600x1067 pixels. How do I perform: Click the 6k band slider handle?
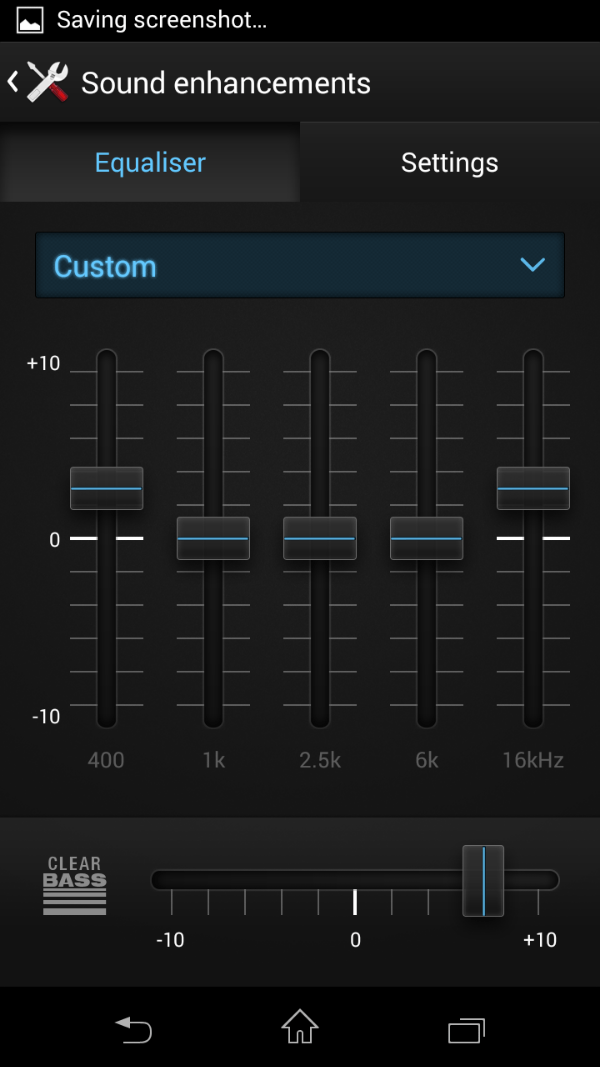click(426, 538)
